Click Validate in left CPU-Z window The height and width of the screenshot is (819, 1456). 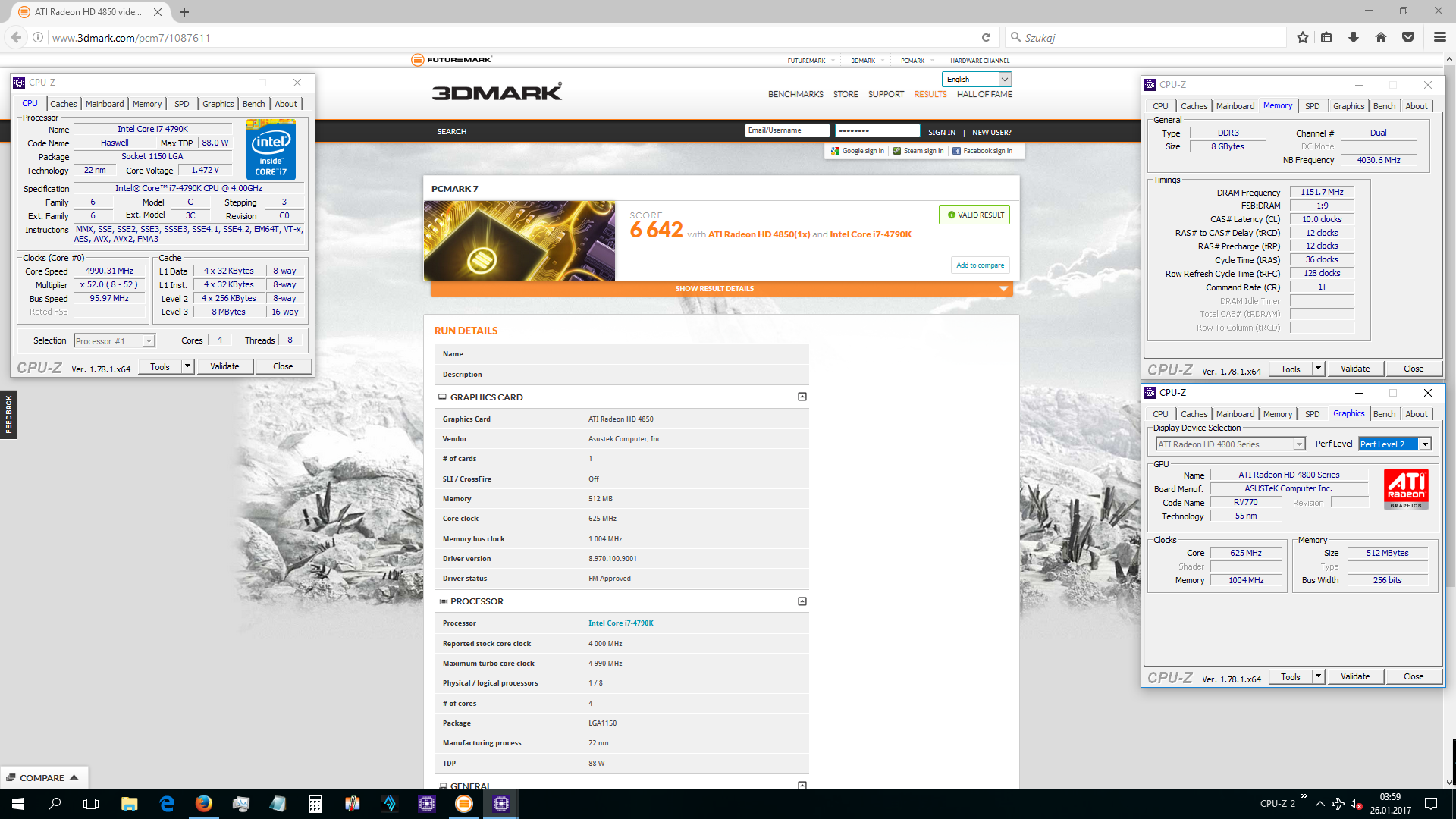coord(224,366)
